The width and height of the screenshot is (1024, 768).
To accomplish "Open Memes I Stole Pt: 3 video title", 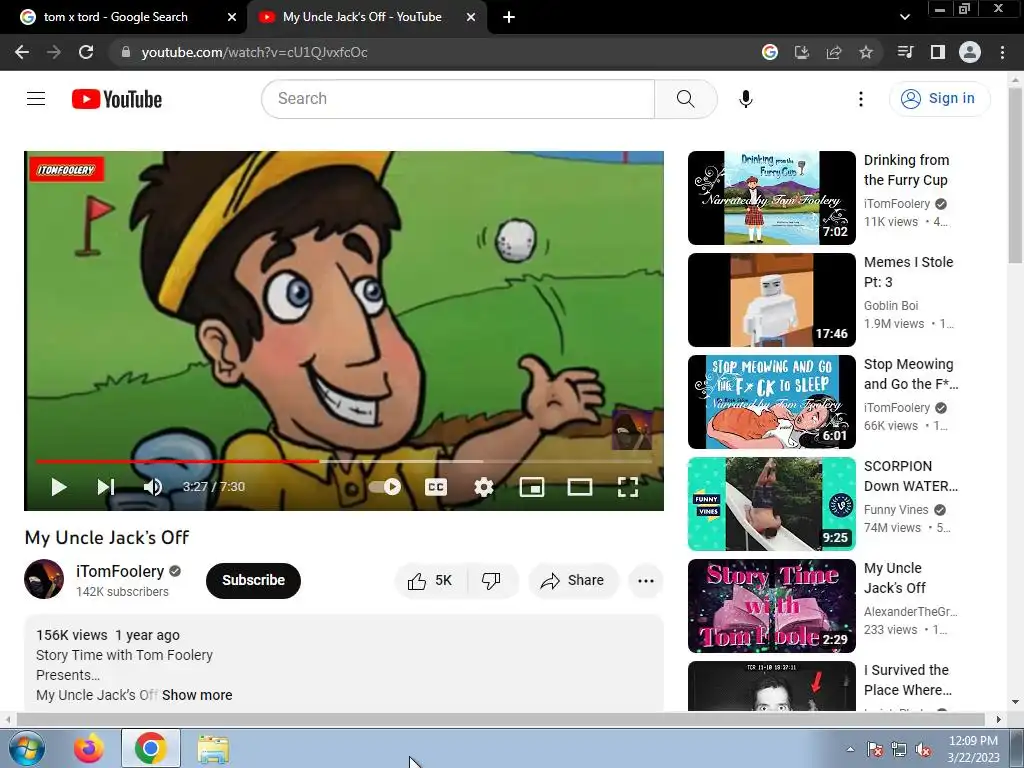I will pos(908,272).
